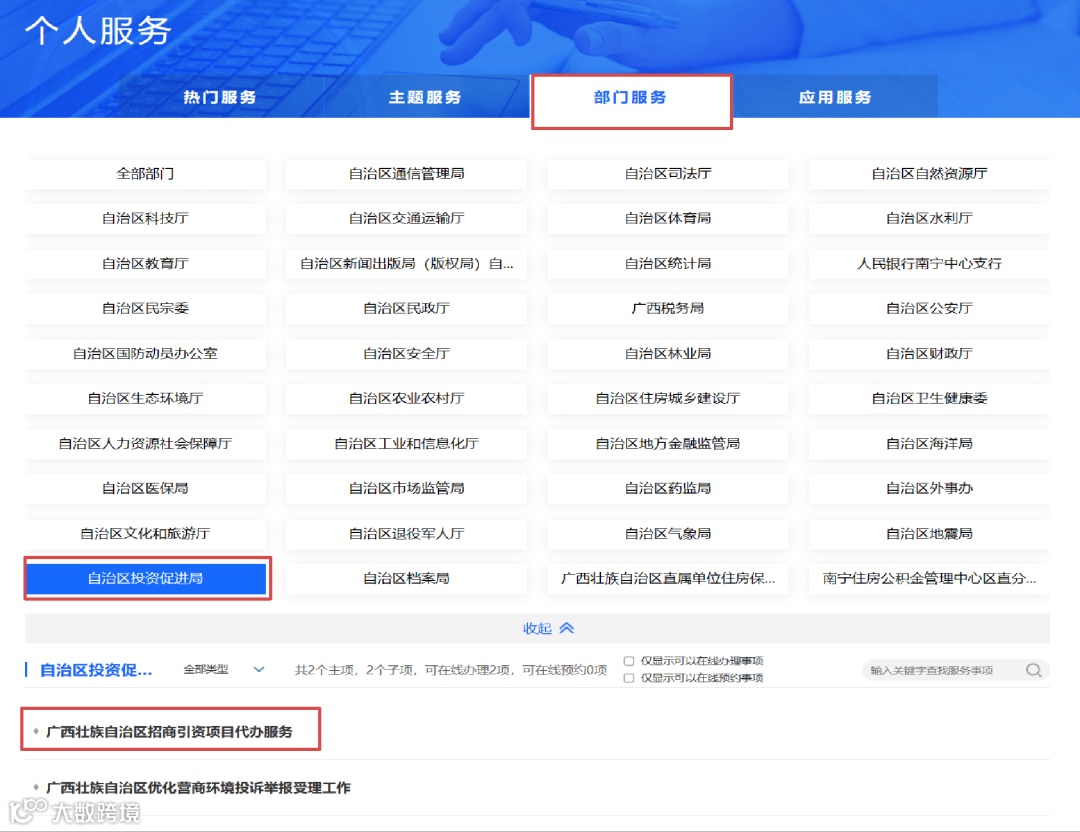Select 自治区档案局 department
Viewport: 1080px width, 832px height.
click(406, 579)
